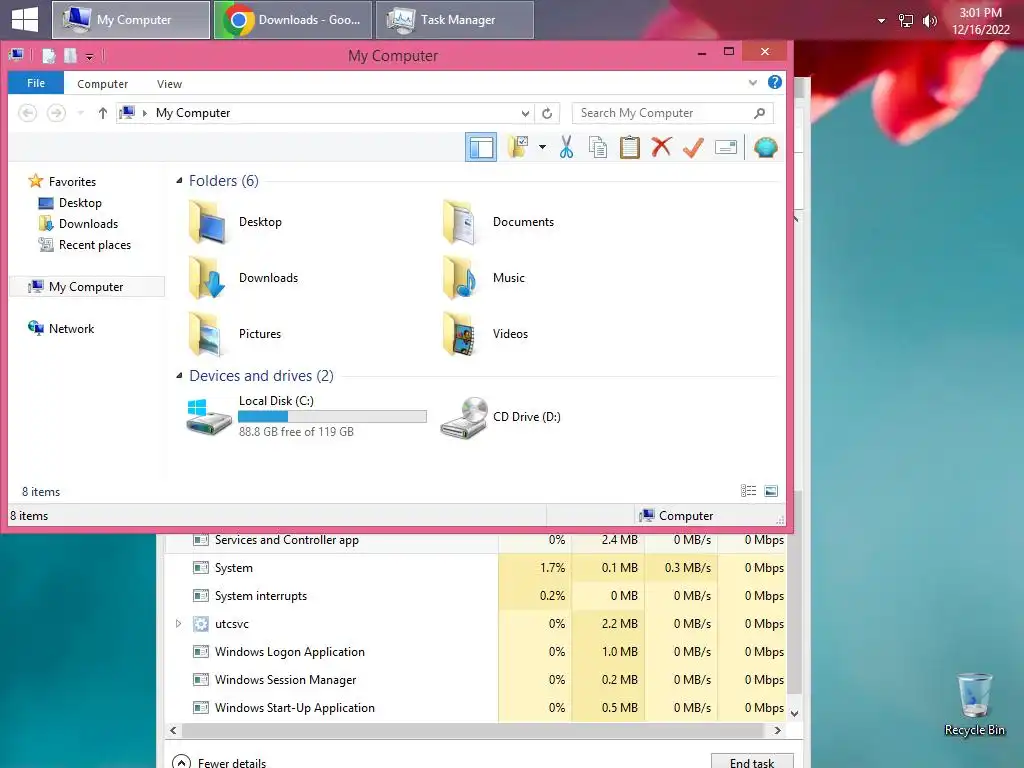Click the Paste clipboard icon

630,147
